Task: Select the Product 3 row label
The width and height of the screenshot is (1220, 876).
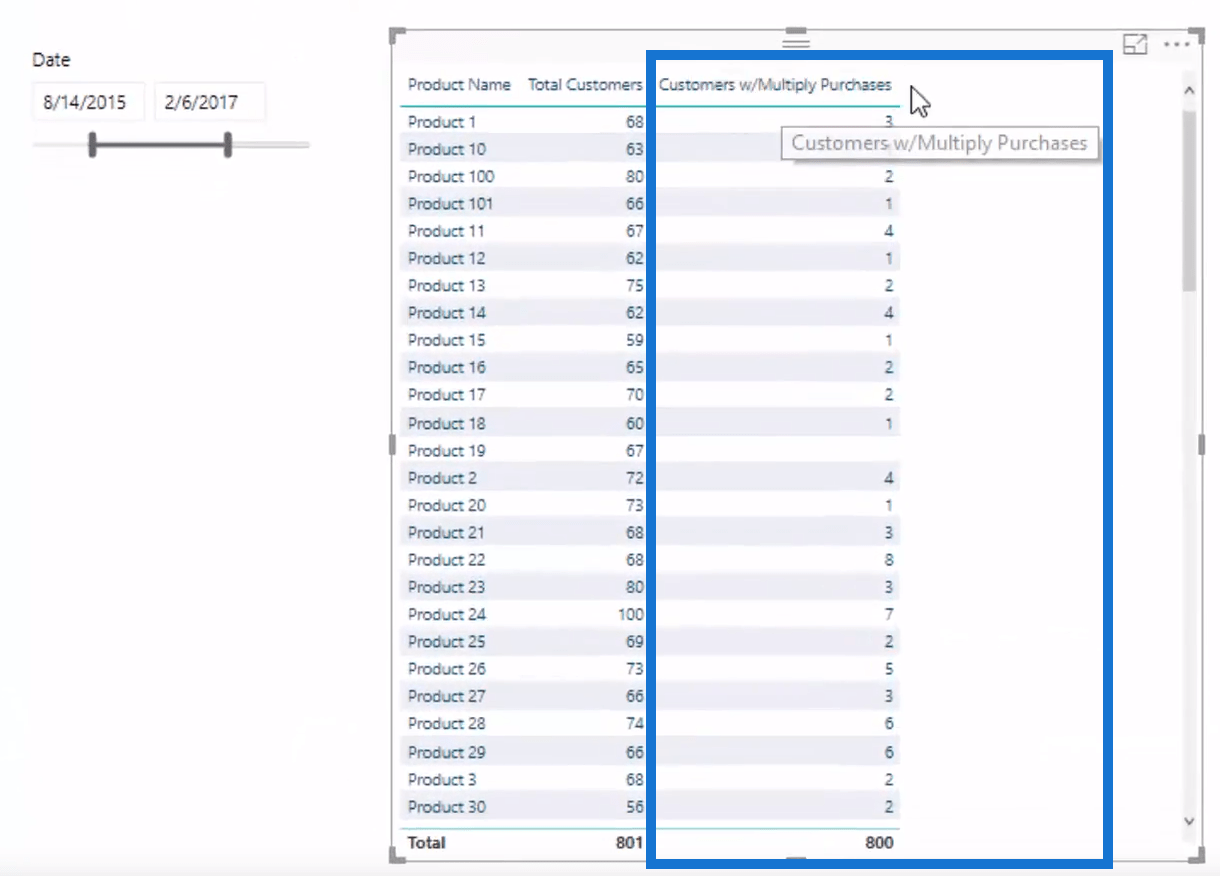Action: [442, 779]
